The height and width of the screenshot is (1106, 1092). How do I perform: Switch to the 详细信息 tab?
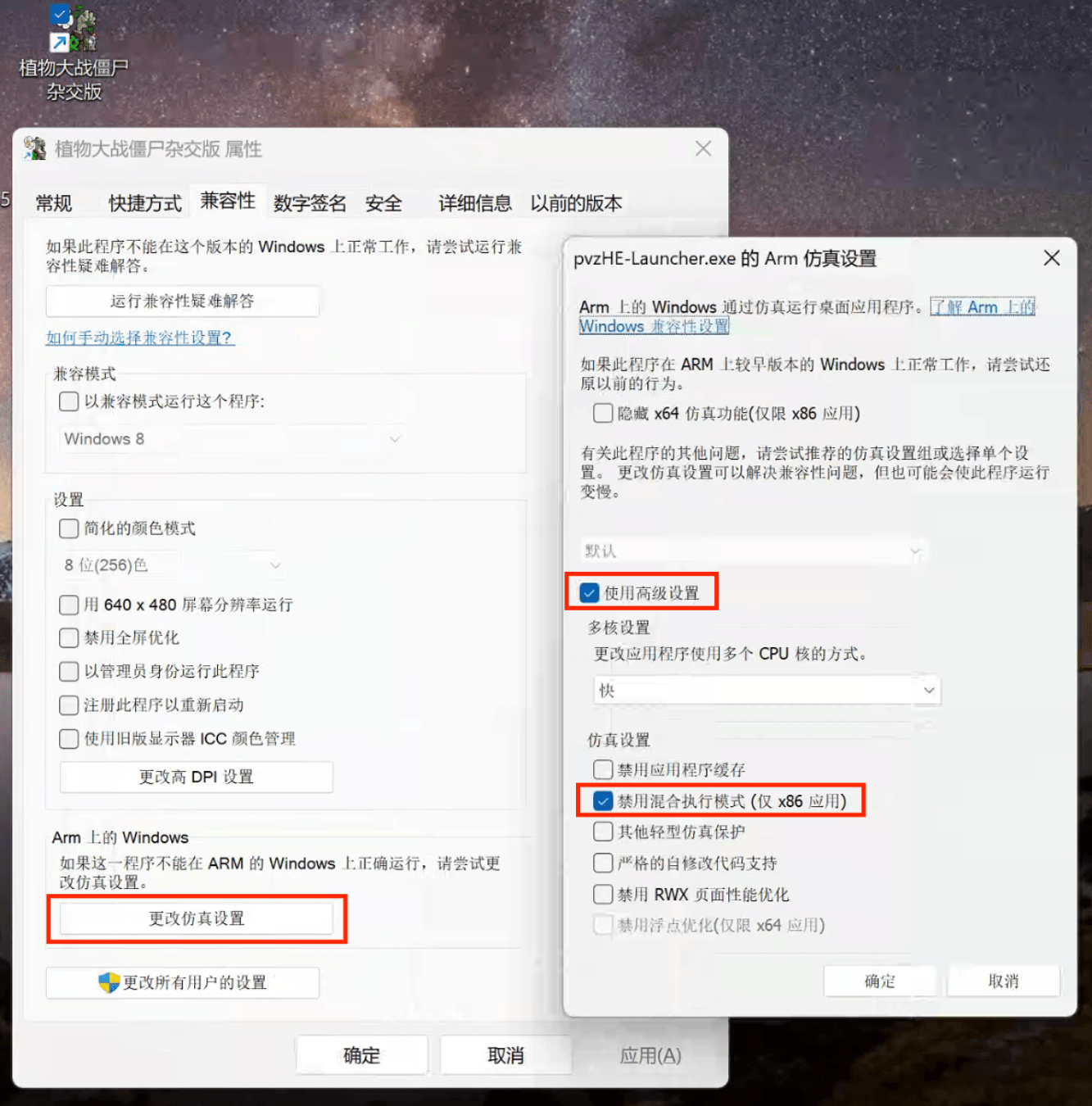pyautogui.click(x=474, y=203)
